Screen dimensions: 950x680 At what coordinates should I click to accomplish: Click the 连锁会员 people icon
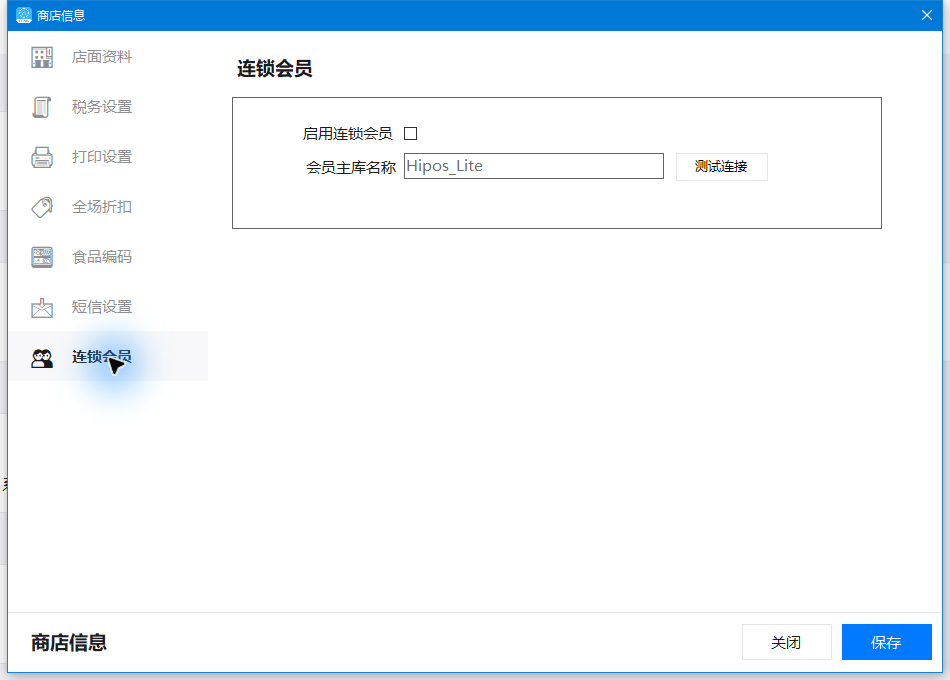(42, 358)
